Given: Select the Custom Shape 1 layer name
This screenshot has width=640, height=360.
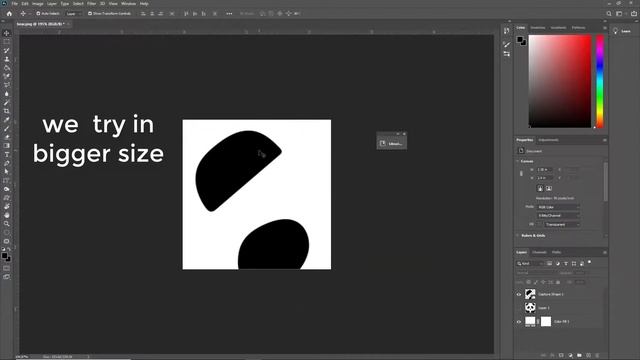Looking at the screenshot, I should [x=551, y=294].
